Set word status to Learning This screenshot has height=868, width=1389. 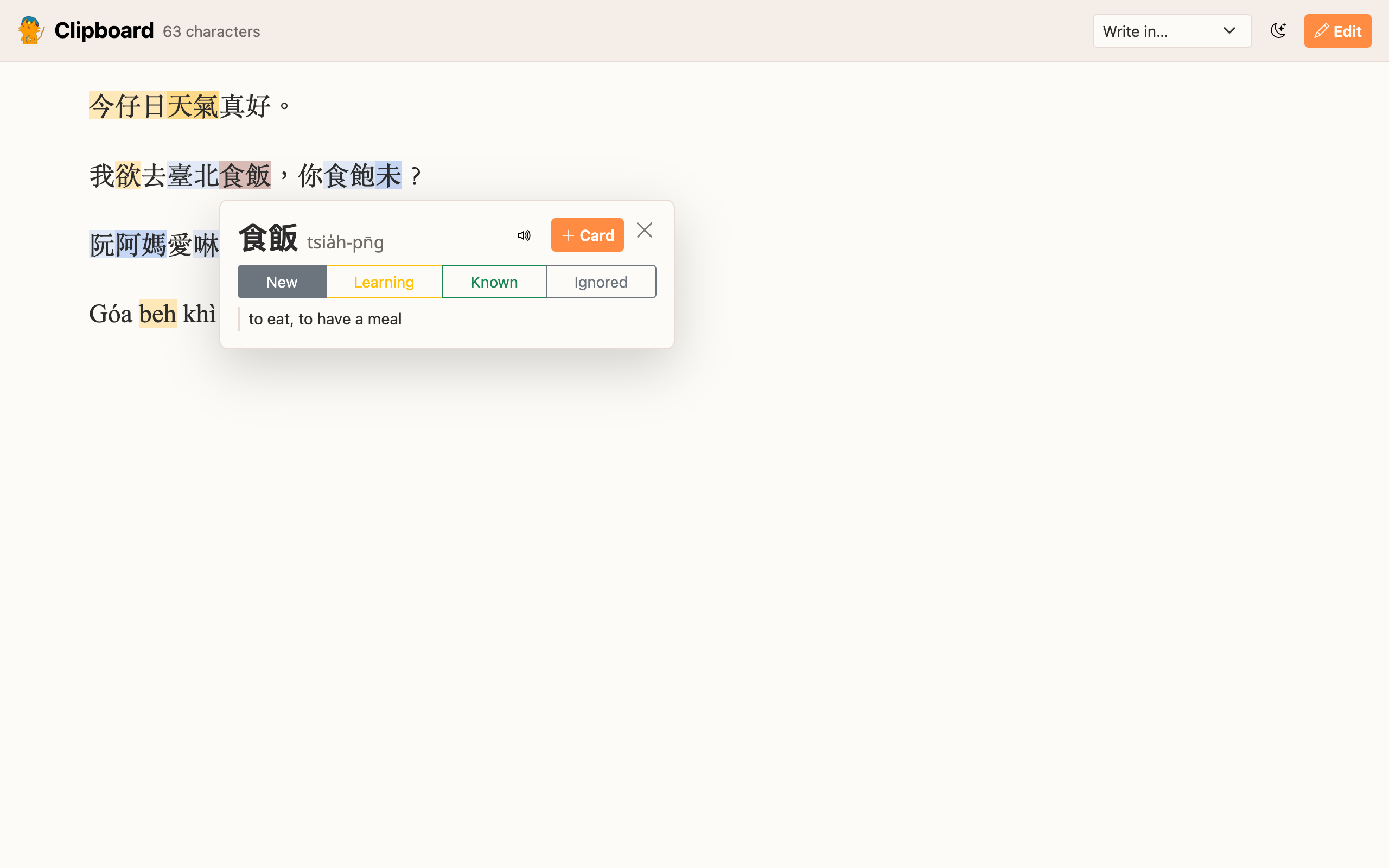pyautogui.click(x=384, y=282)
